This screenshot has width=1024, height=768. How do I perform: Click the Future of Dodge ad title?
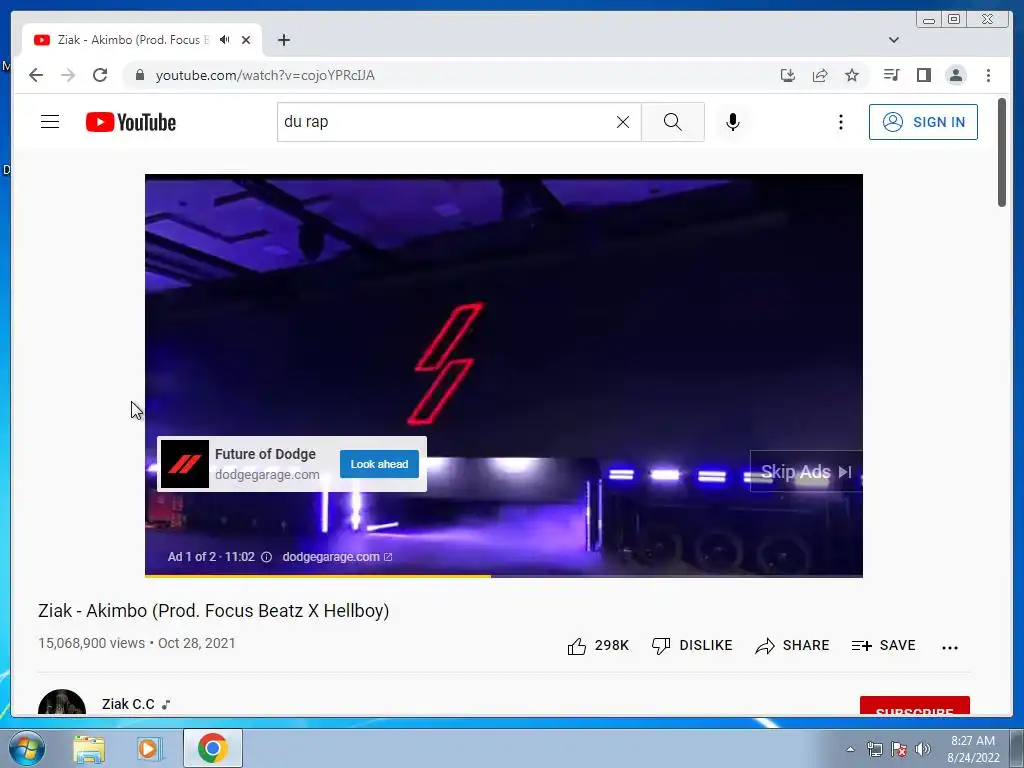pos(265,454)
